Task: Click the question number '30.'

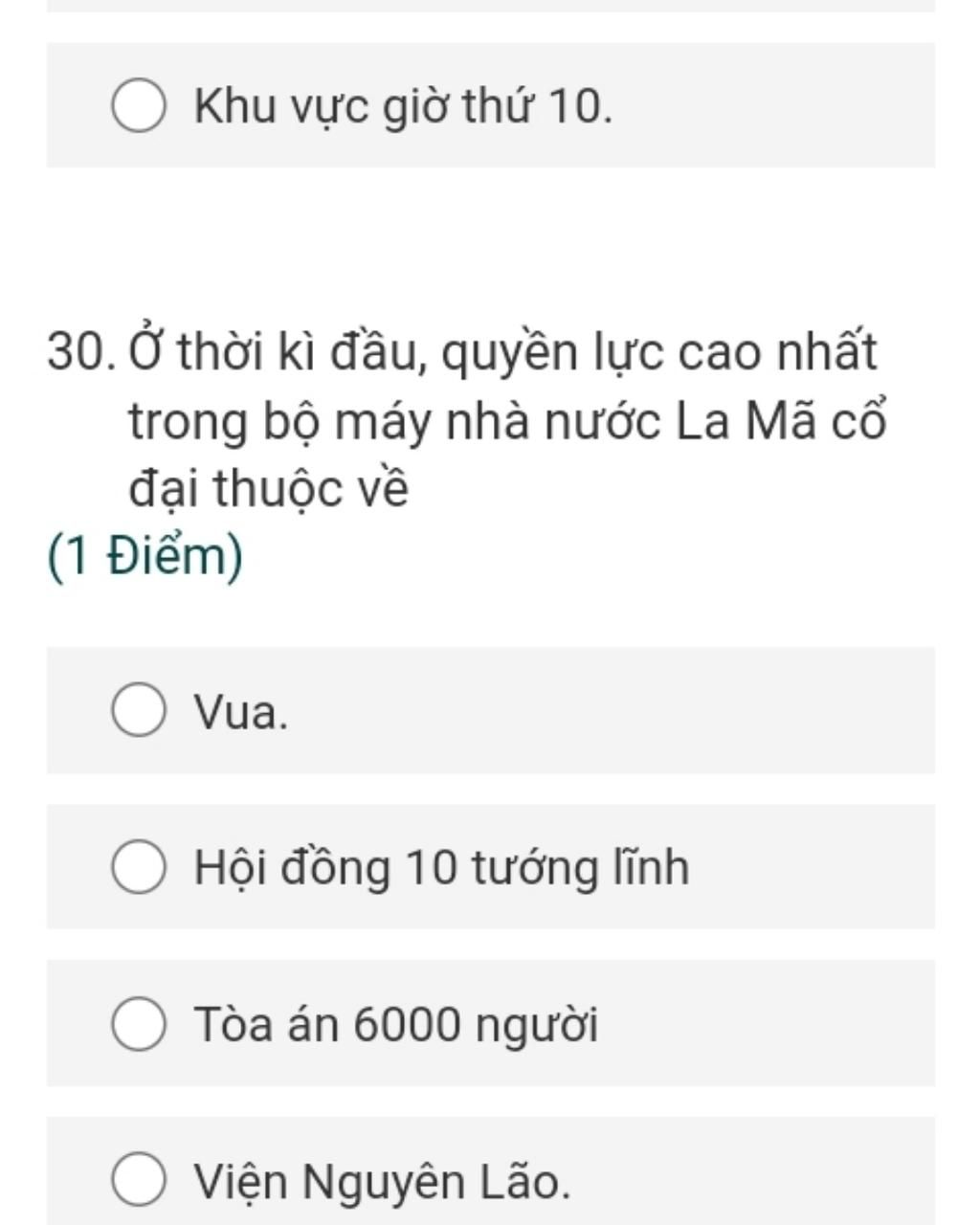Action: (x=81, y=352)
